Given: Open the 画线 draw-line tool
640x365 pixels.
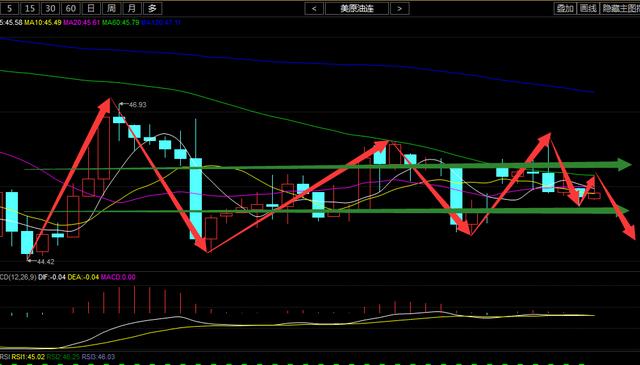Looking at the screenshot, I should (588, 8).
